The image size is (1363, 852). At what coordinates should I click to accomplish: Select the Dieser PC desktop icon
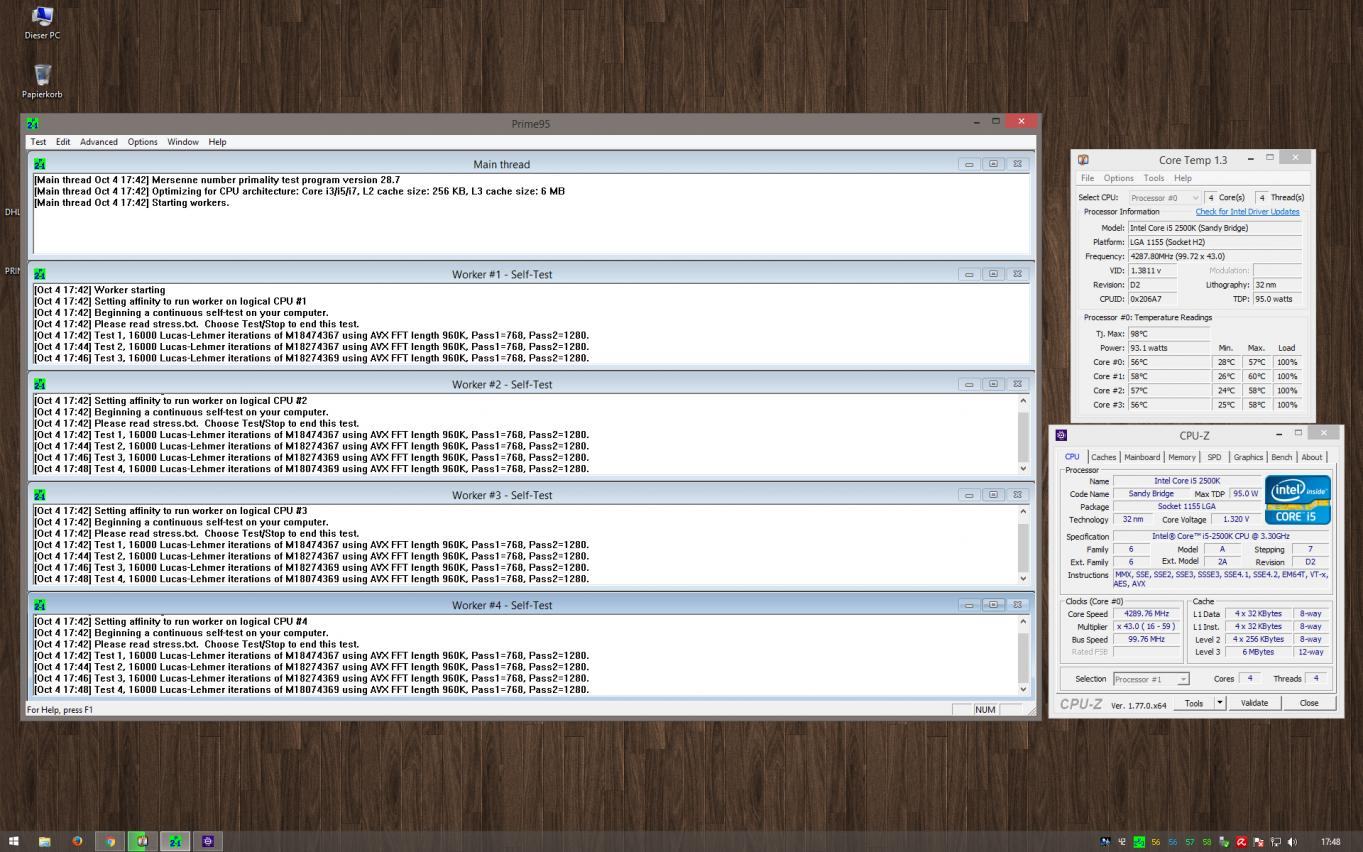pyautogui.click(x=42, y=22)
